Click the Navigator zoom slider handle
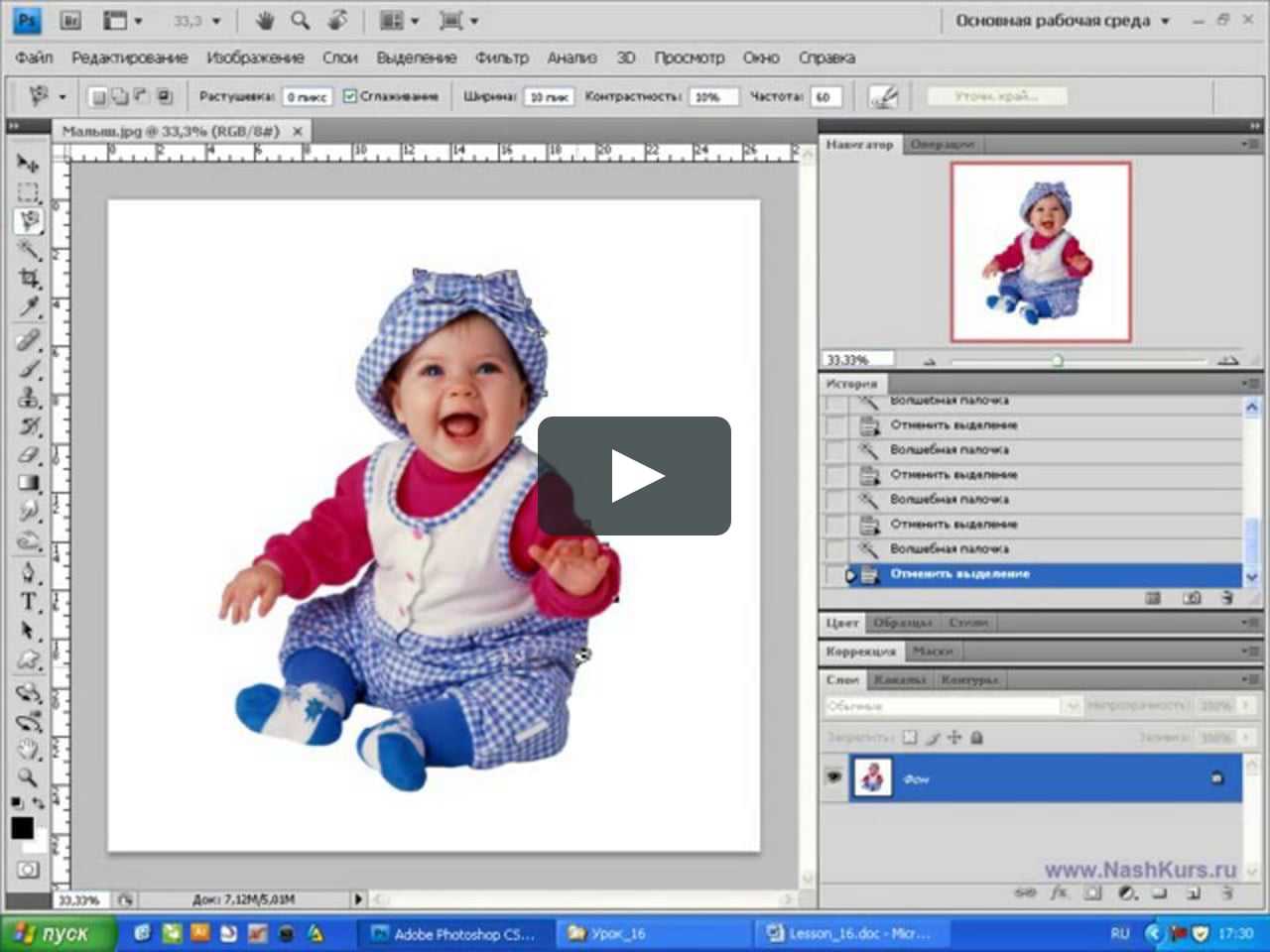Image resolution: width=1270 pixels, height=952 pixels. 1058,360
